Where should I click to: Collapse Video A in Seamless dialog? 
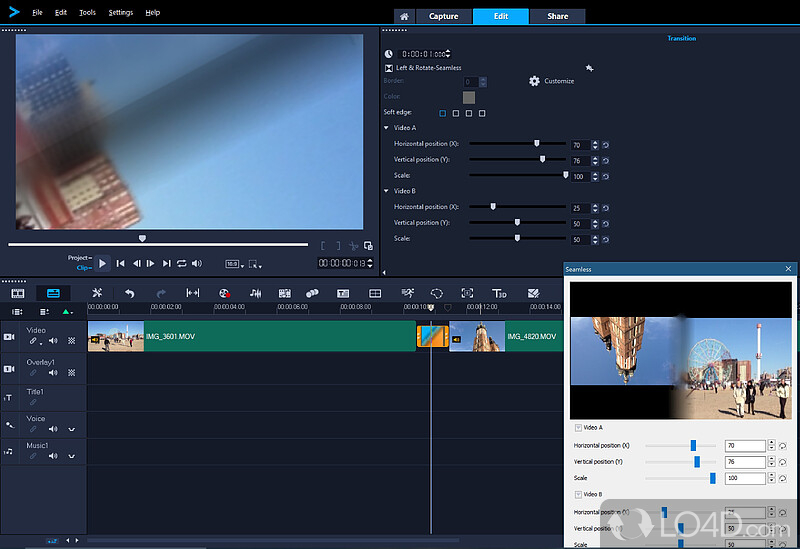click(x=578, y=428)
